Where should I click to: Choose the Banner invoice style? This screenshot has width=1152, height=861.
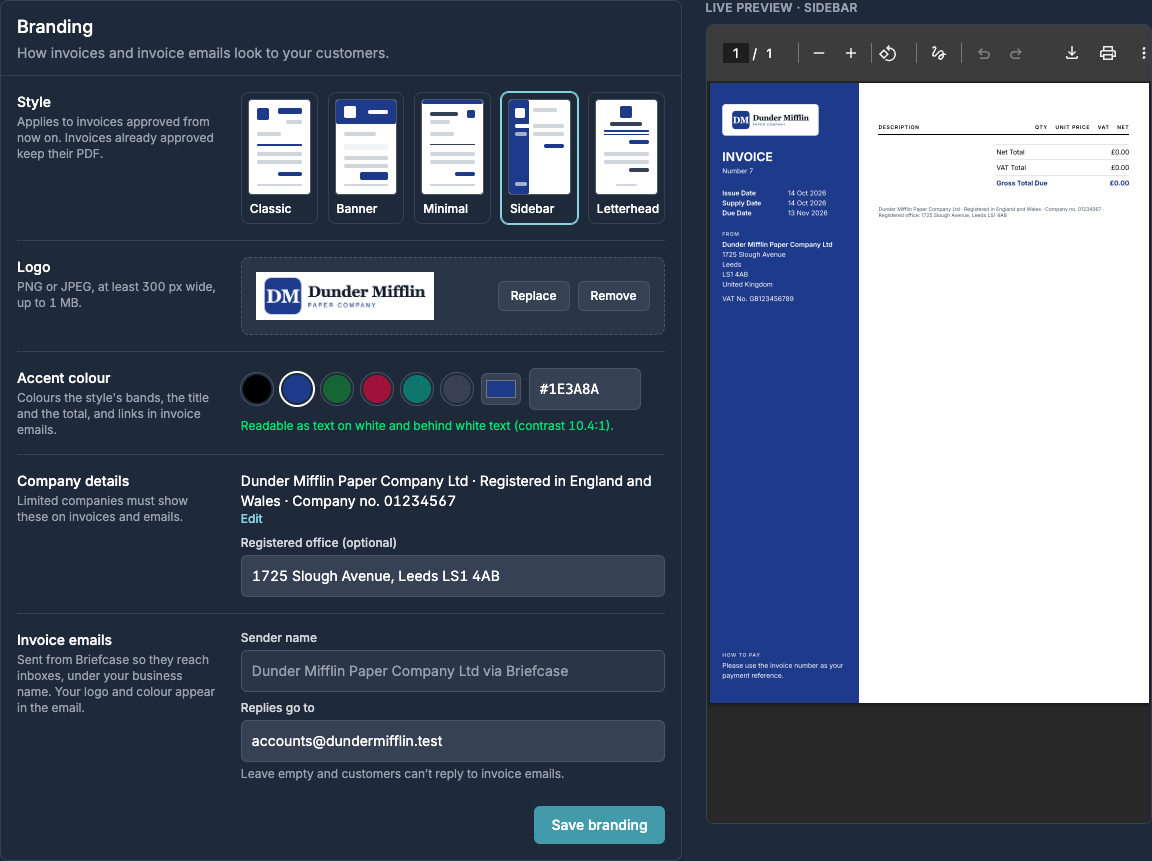(x=366, y=158)
